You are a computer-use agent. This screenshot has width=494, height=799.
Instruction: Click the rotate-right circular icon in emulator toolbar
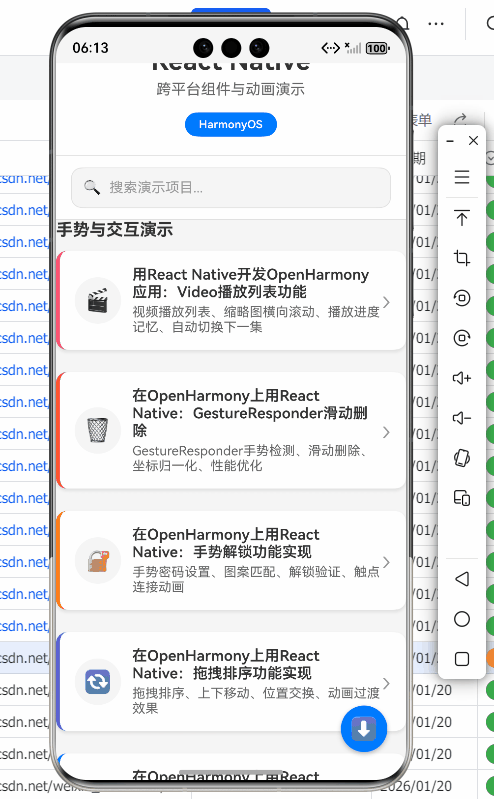[462, 337]
